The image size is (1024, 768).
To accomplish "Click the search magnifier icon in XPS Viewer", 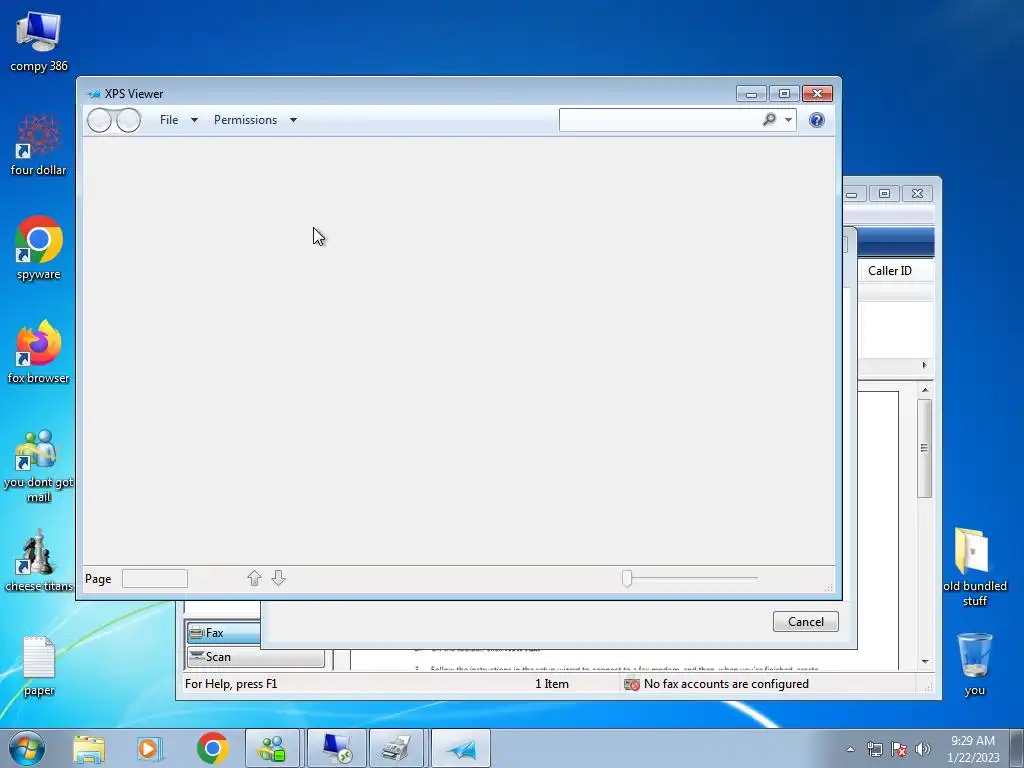I will click(769, 120).
